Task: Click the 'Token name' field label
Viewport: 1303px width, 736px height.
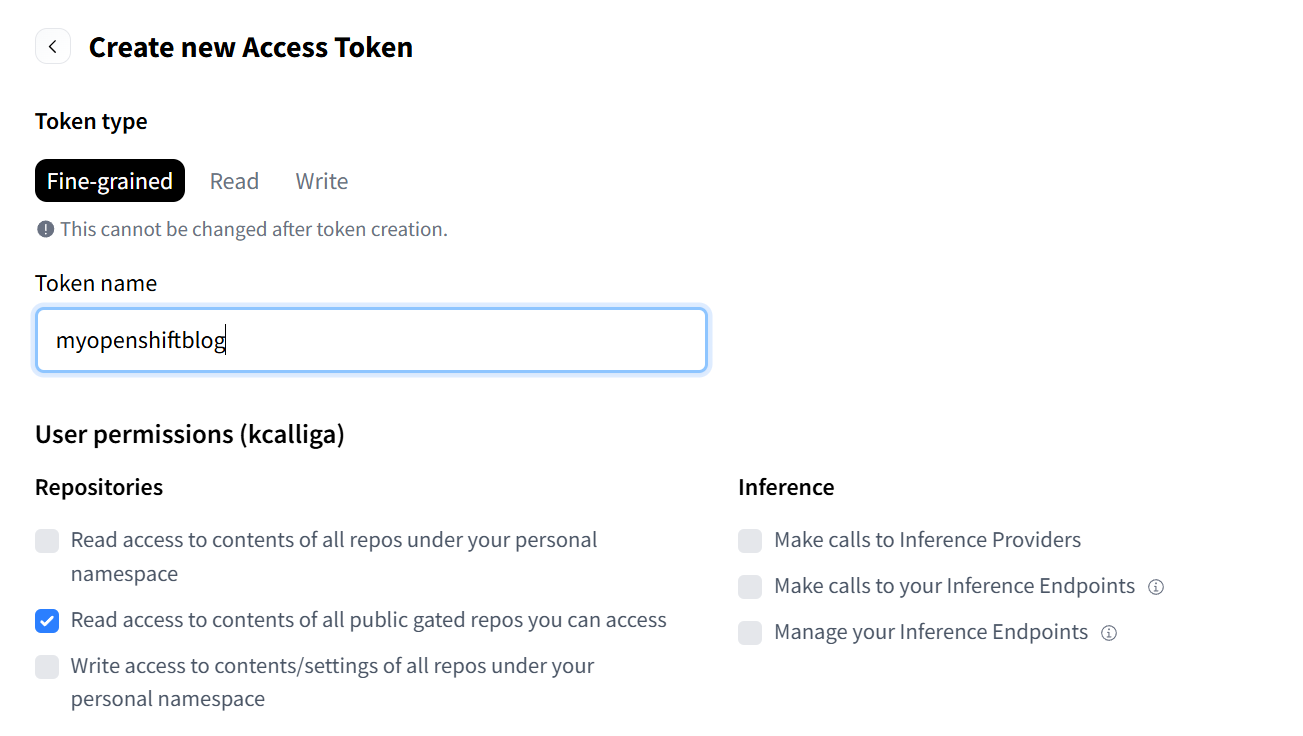Action: coord(96,284)
